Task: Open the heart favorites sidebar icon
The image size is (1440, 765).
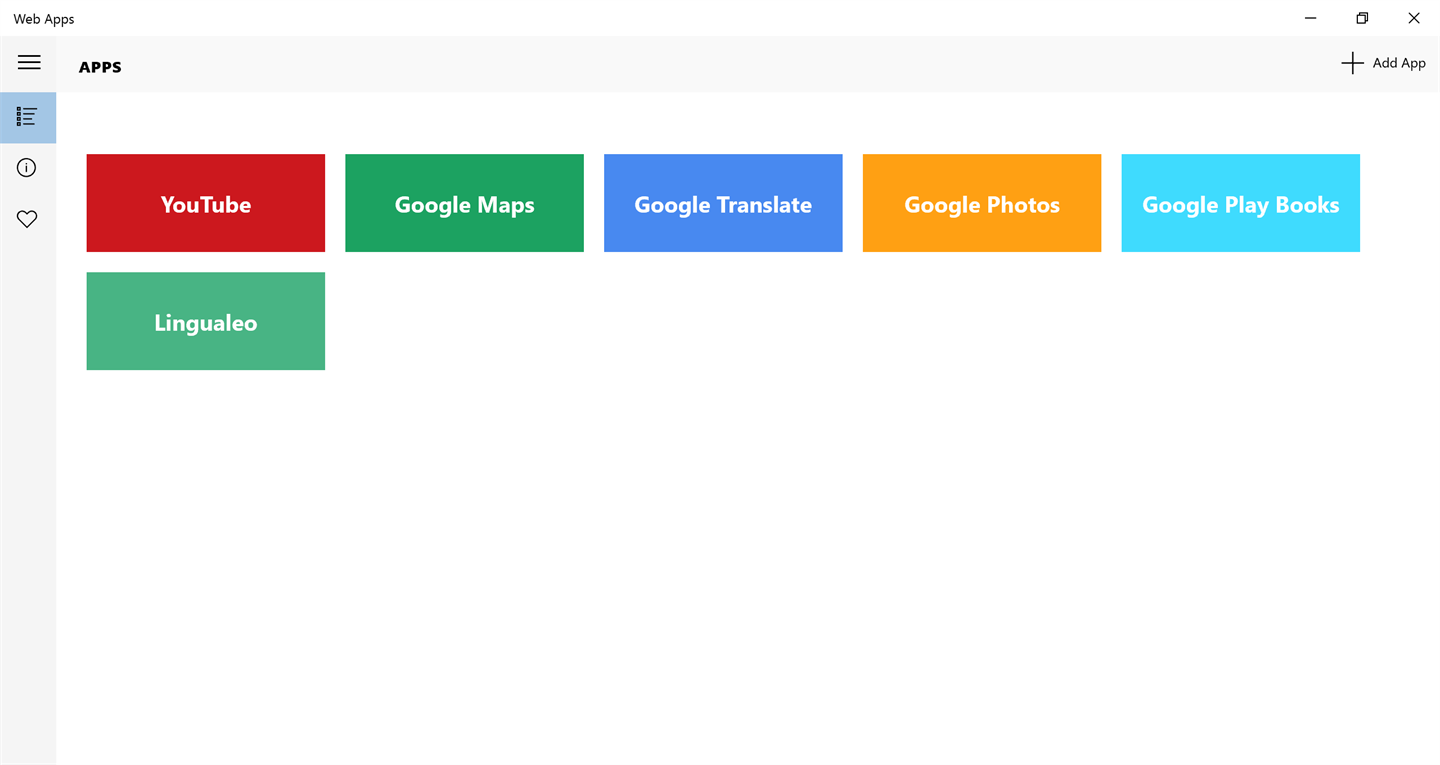Action: click(27, 219)
